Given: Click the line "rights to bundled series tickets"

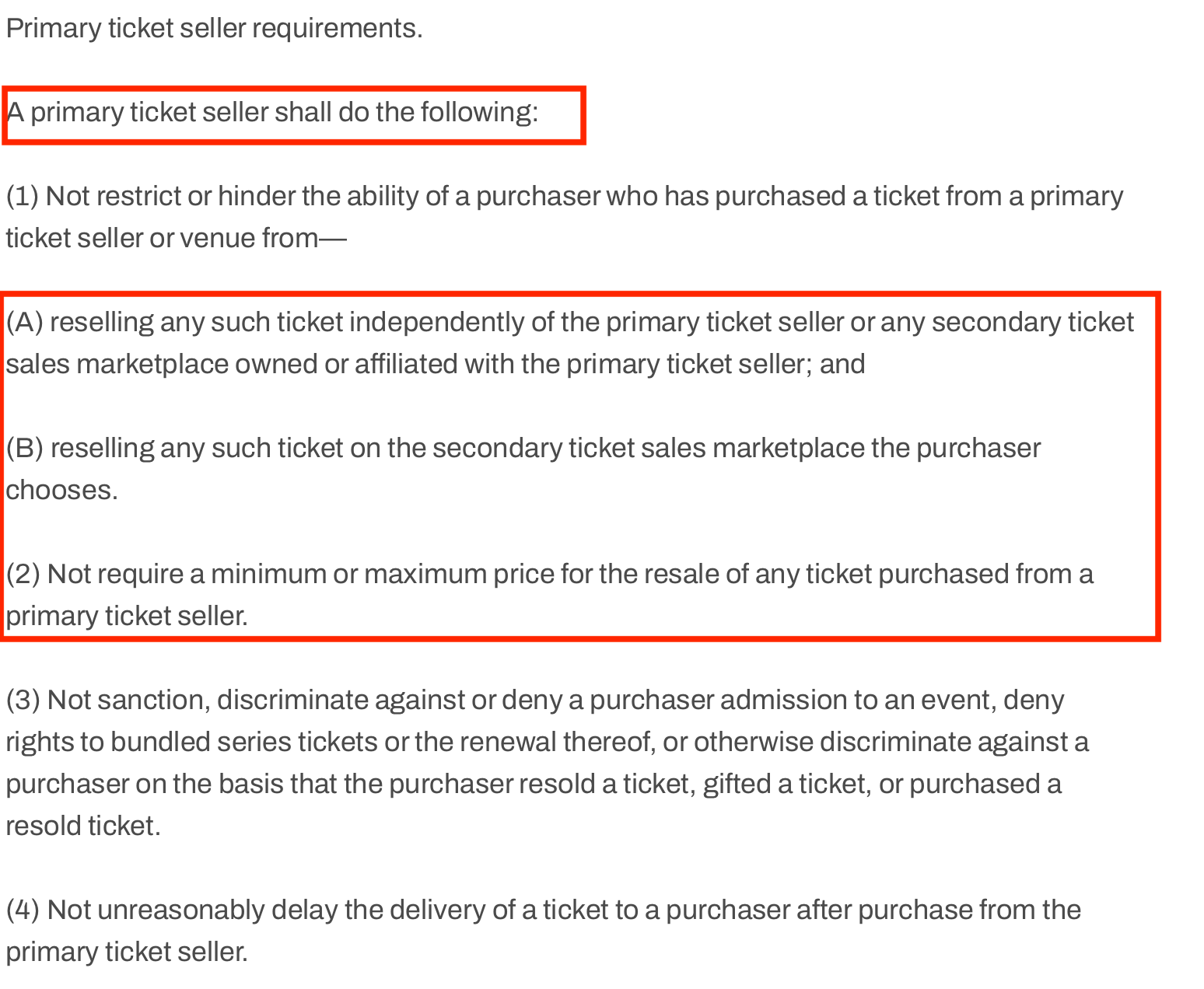Looking at the screenshot, I should click(x=547, y=743).
